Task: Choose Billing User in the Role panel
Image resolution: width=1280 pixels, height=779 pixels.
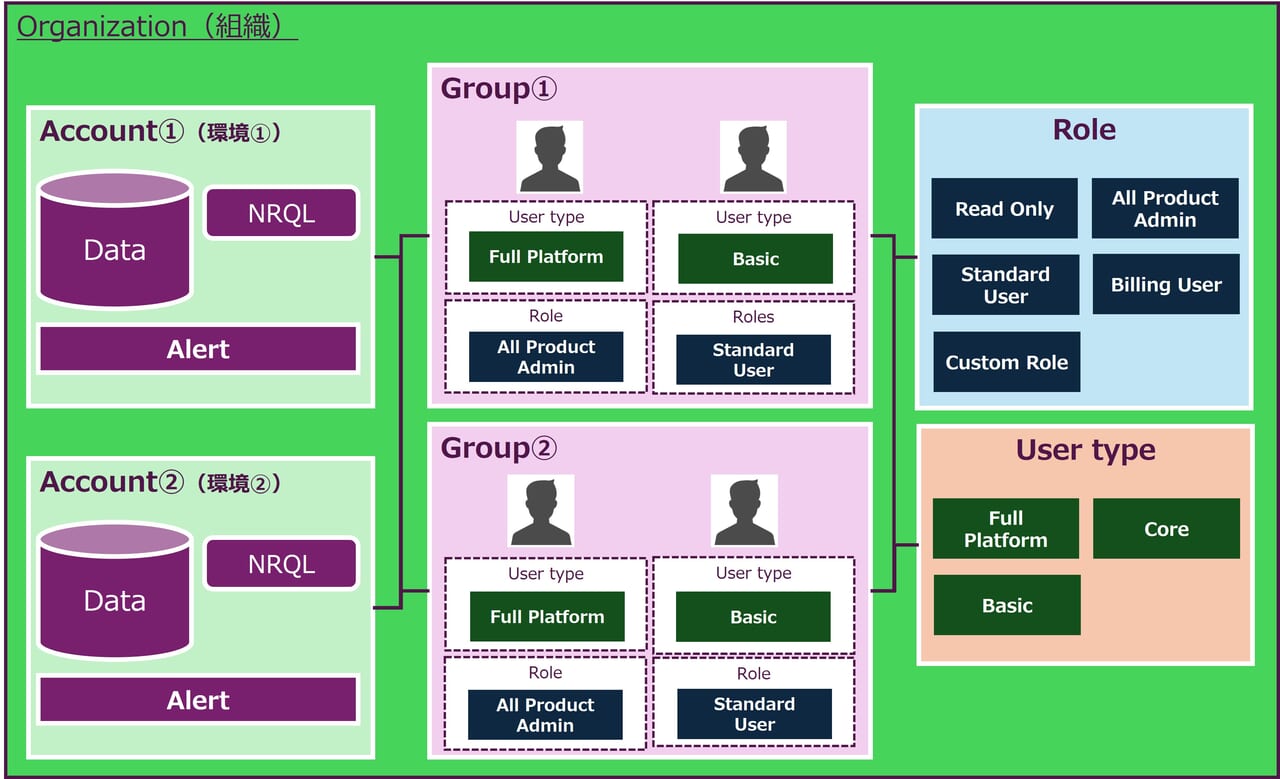Action: click(x=1165, y=285)
